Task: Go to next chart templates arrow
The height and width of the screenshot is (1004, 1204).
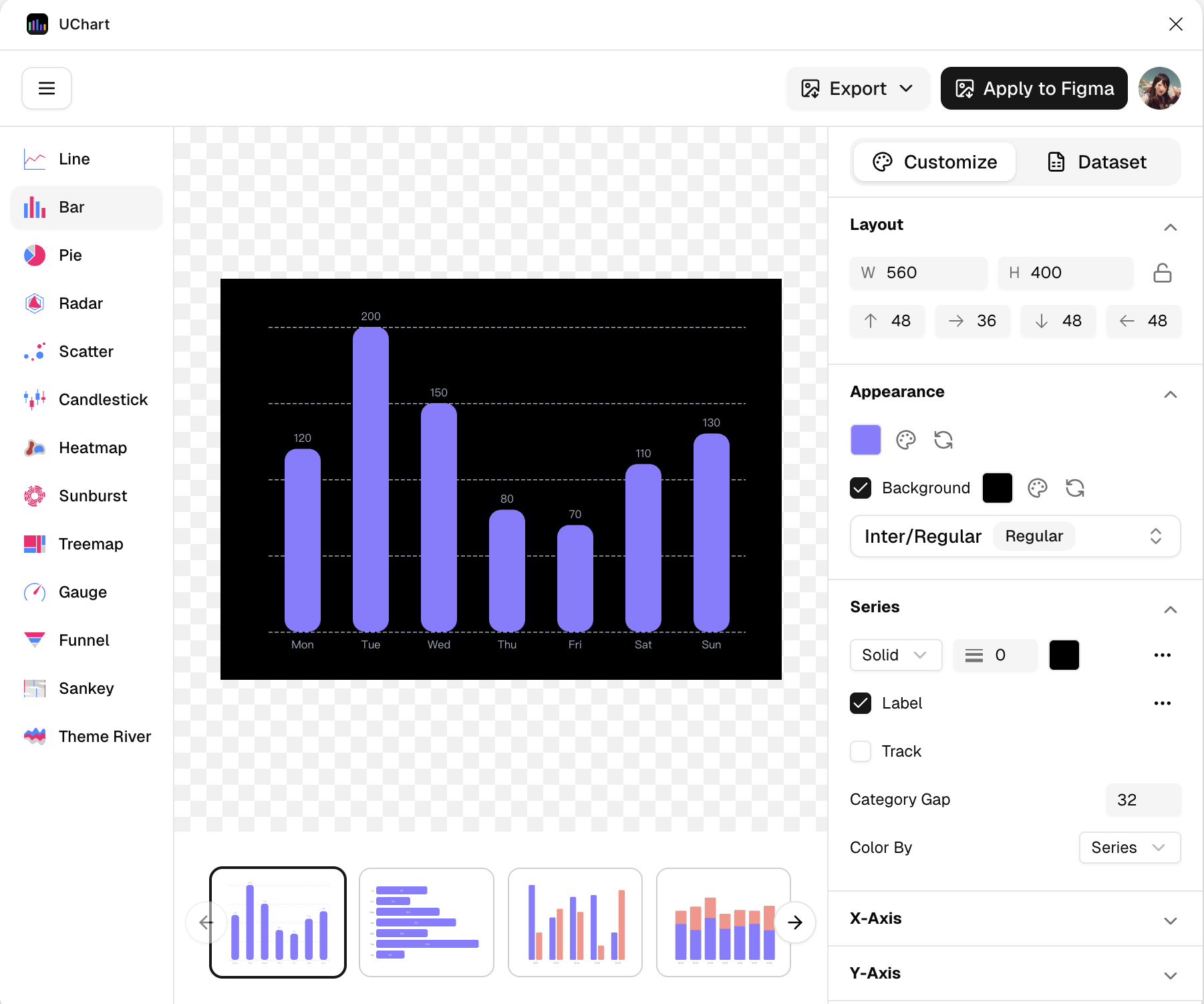Action: [x=794, y=922]
